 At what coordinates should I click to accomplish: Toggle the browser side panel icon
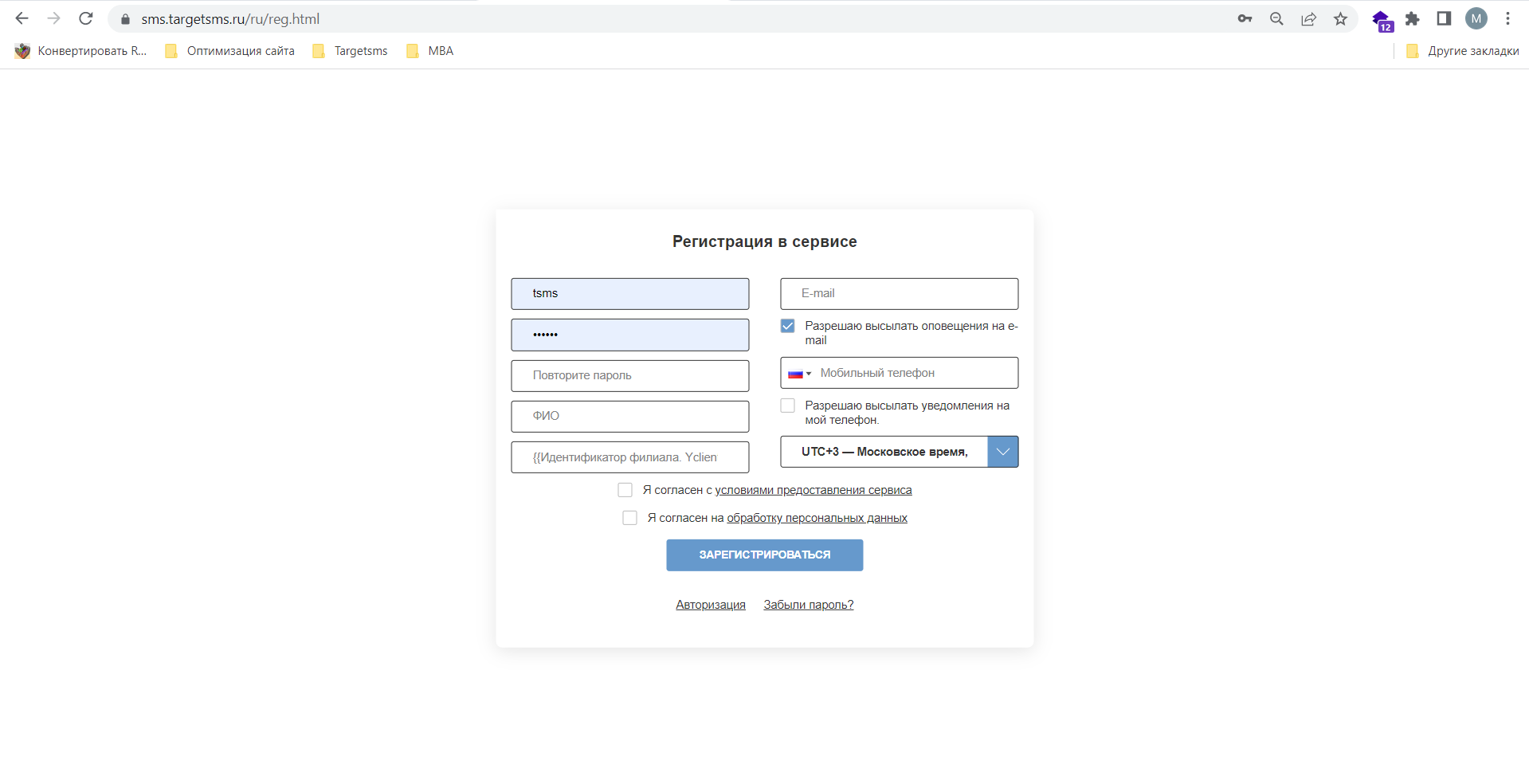[x=1444, y=18]
